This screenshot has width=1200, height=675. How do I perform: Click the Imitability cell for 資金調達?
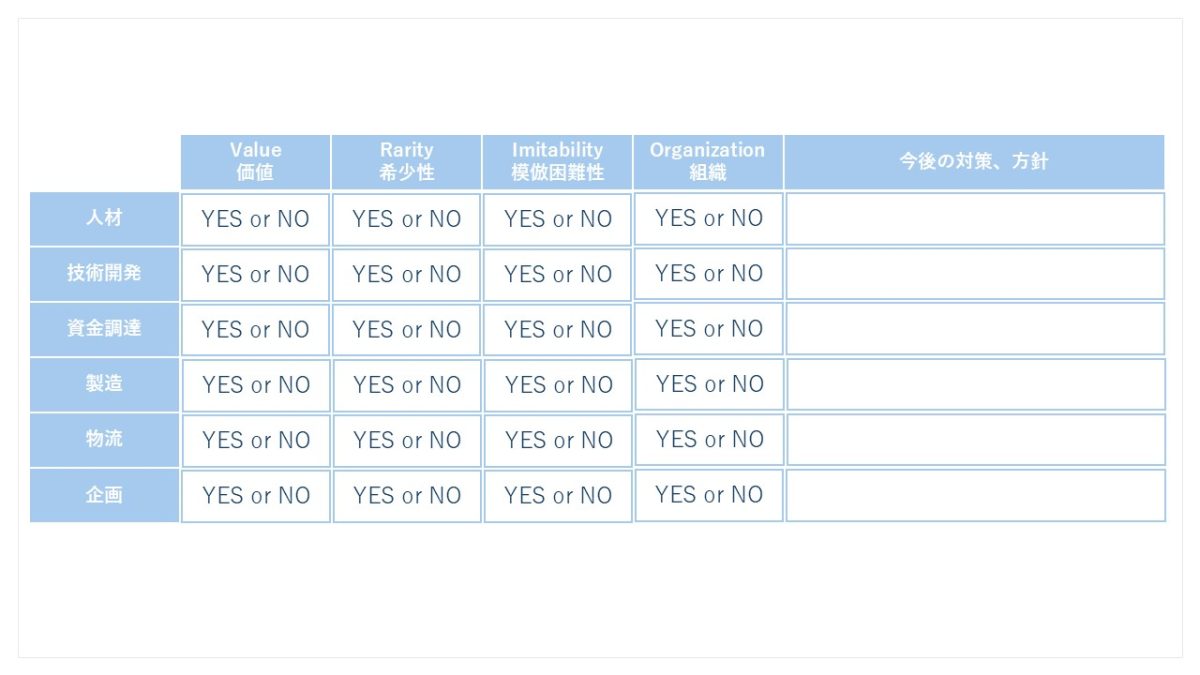557,329
